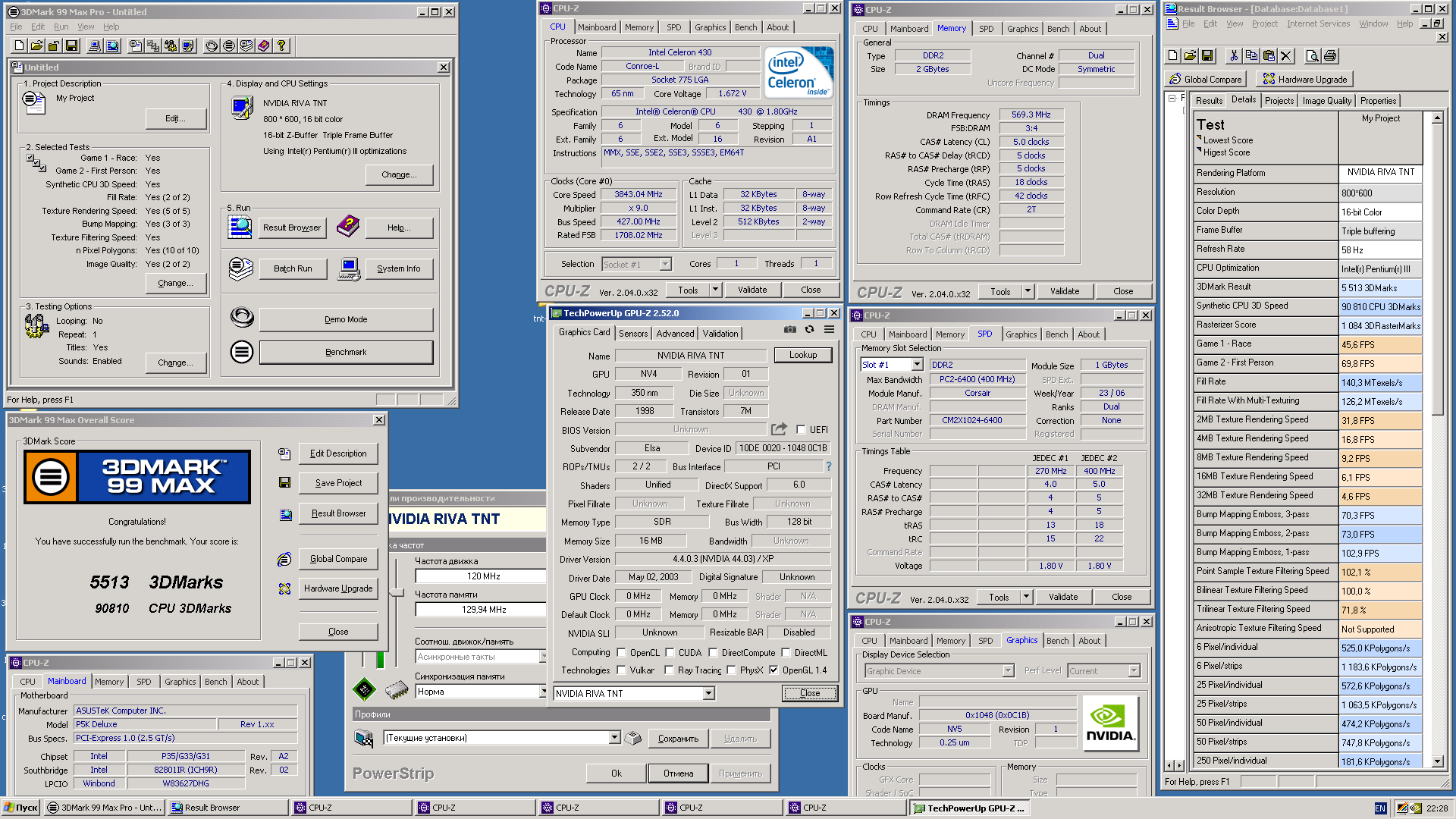Click Result Browser vertical scrollbar down arrow
Image resolution: width=1456 pixels, height=819 pixels.
1437,761
